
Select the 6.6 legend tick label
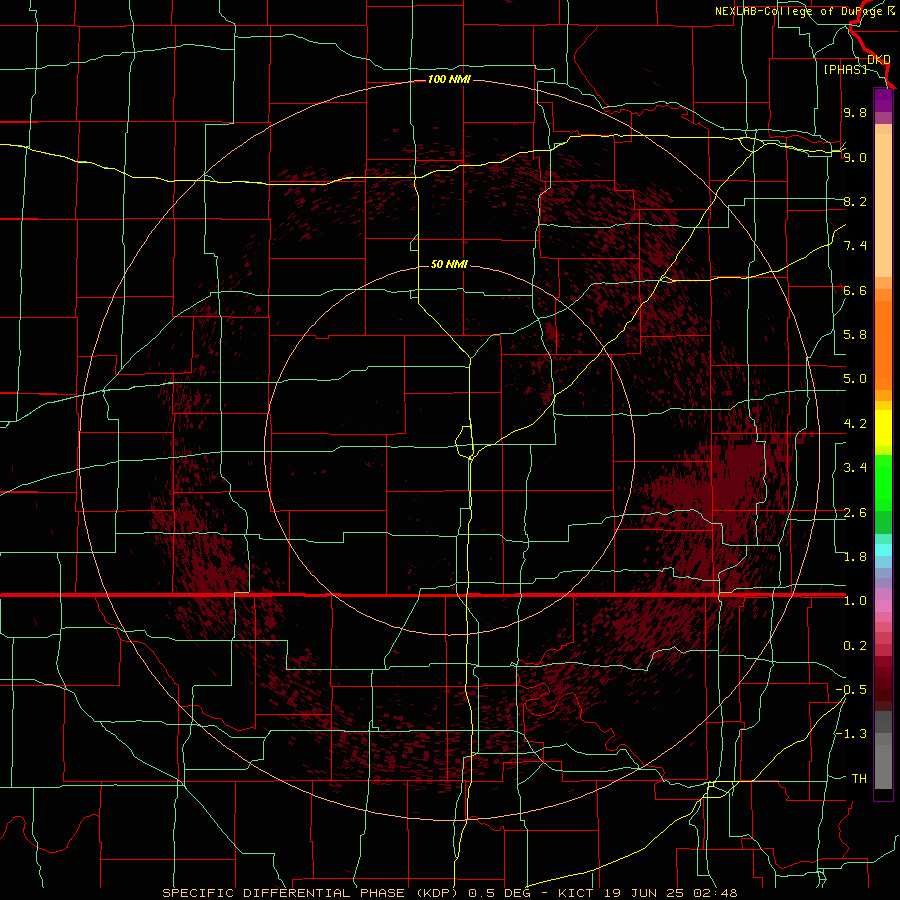coord(855,290)
